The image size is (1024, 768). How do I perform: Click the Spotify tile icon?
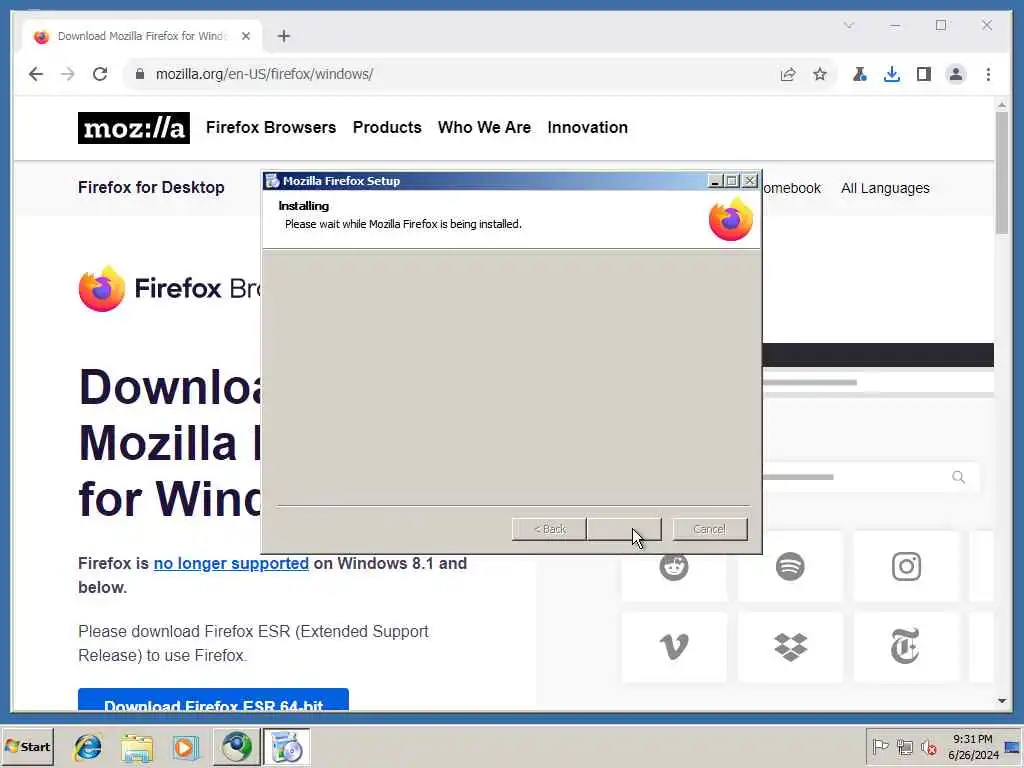pyautogui.click(x=790, y=566)
